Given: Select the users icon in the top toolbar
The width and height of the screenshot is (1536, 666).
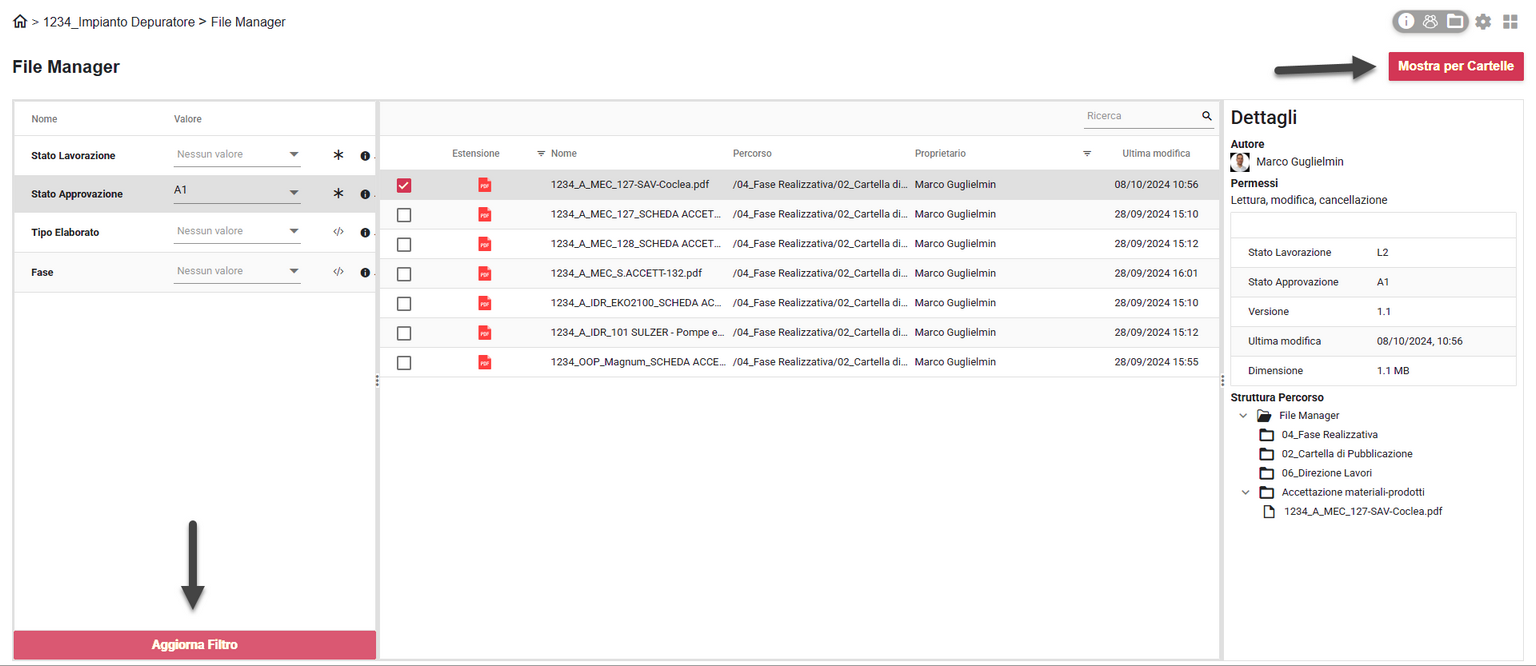Looking at the screenshot, I should 1431,20.
